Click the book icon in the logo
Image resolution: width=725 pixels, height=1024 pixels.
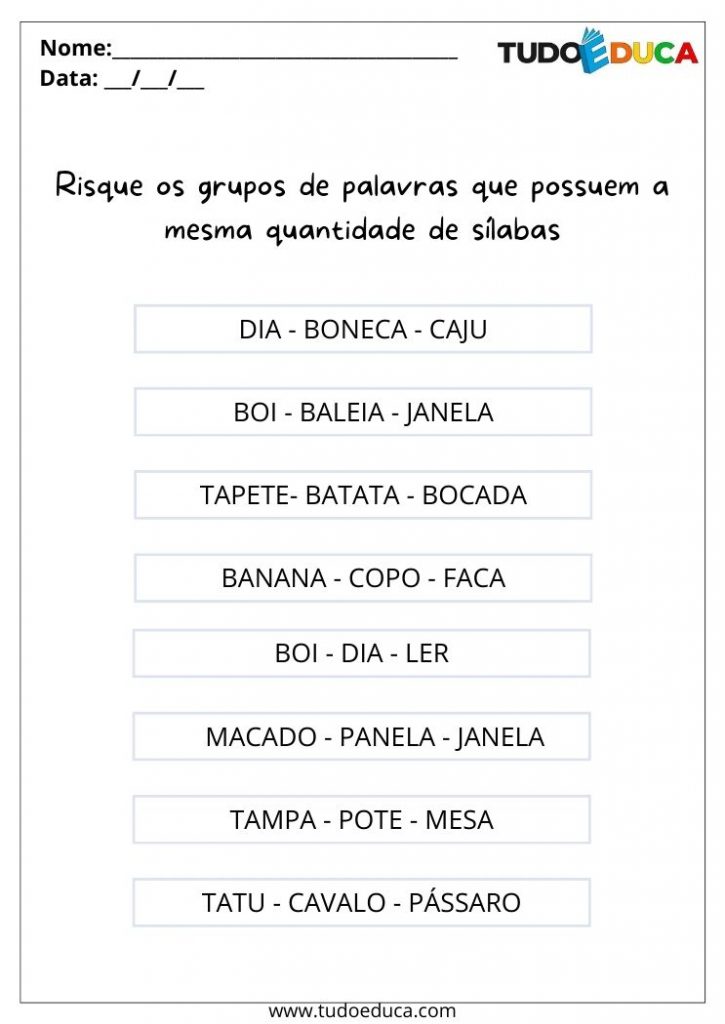(x=593, y=50)
